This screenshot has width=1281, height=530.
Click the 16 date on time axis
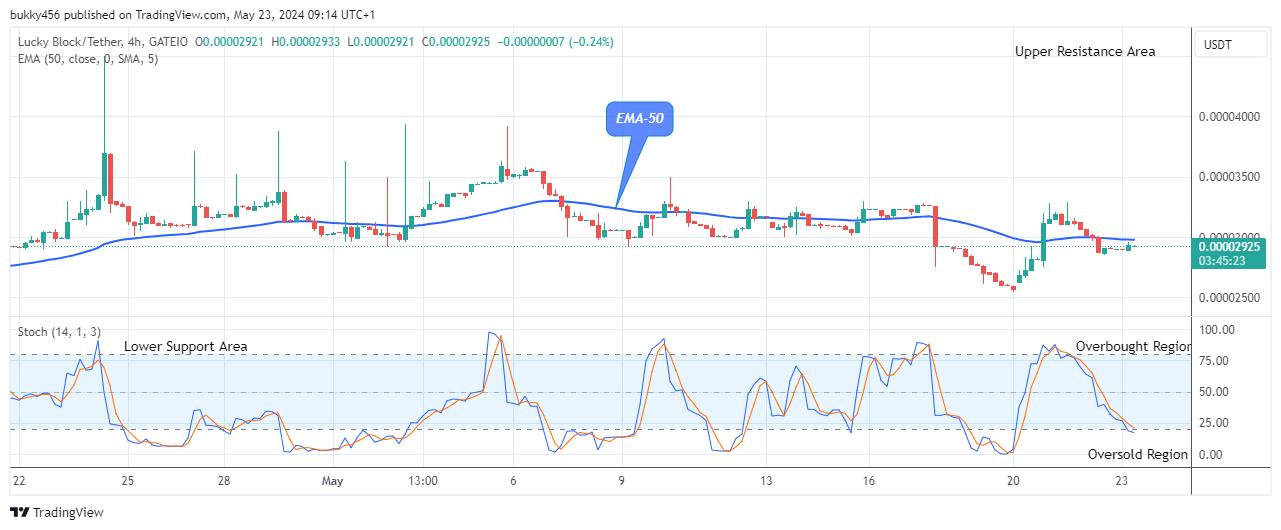[870, 481]
